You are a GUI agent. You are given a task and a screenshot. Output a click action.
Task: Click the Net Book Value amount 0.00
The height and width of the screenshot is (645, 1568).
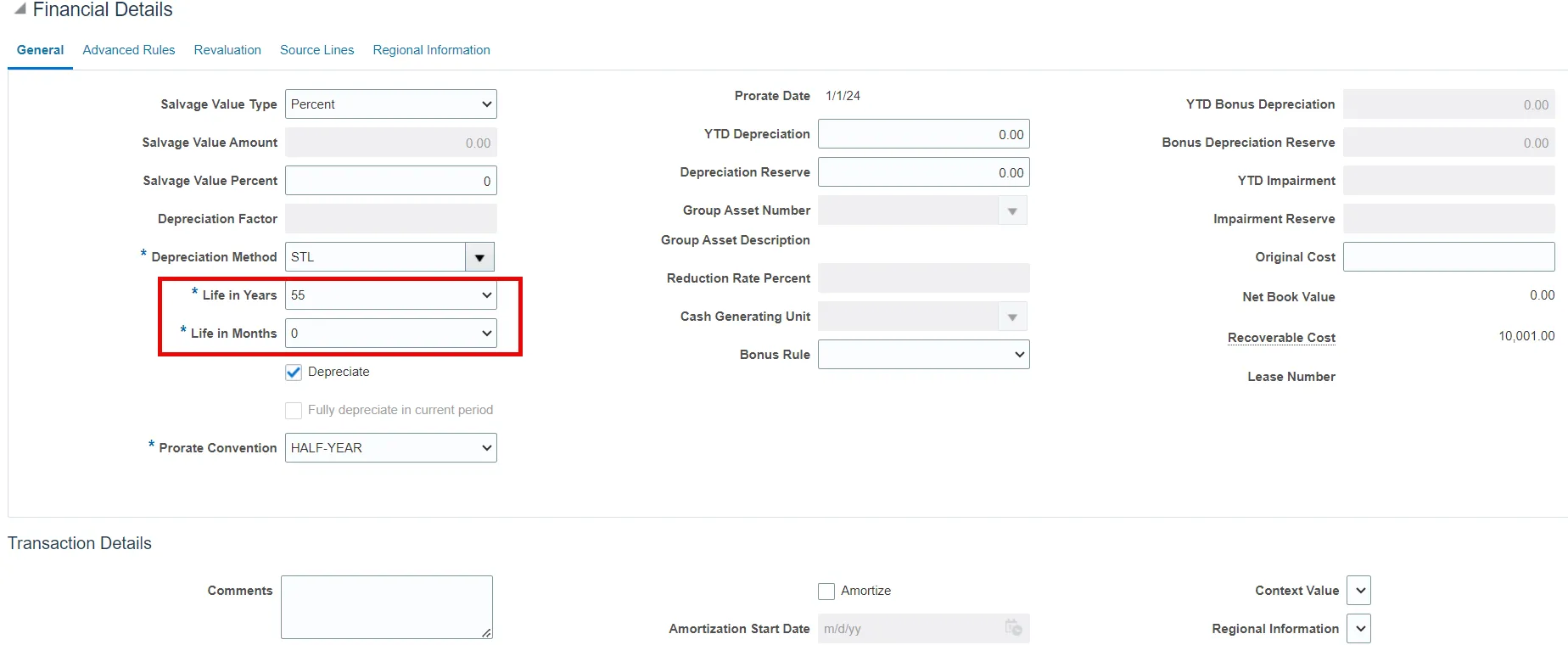pos(1542,295)
